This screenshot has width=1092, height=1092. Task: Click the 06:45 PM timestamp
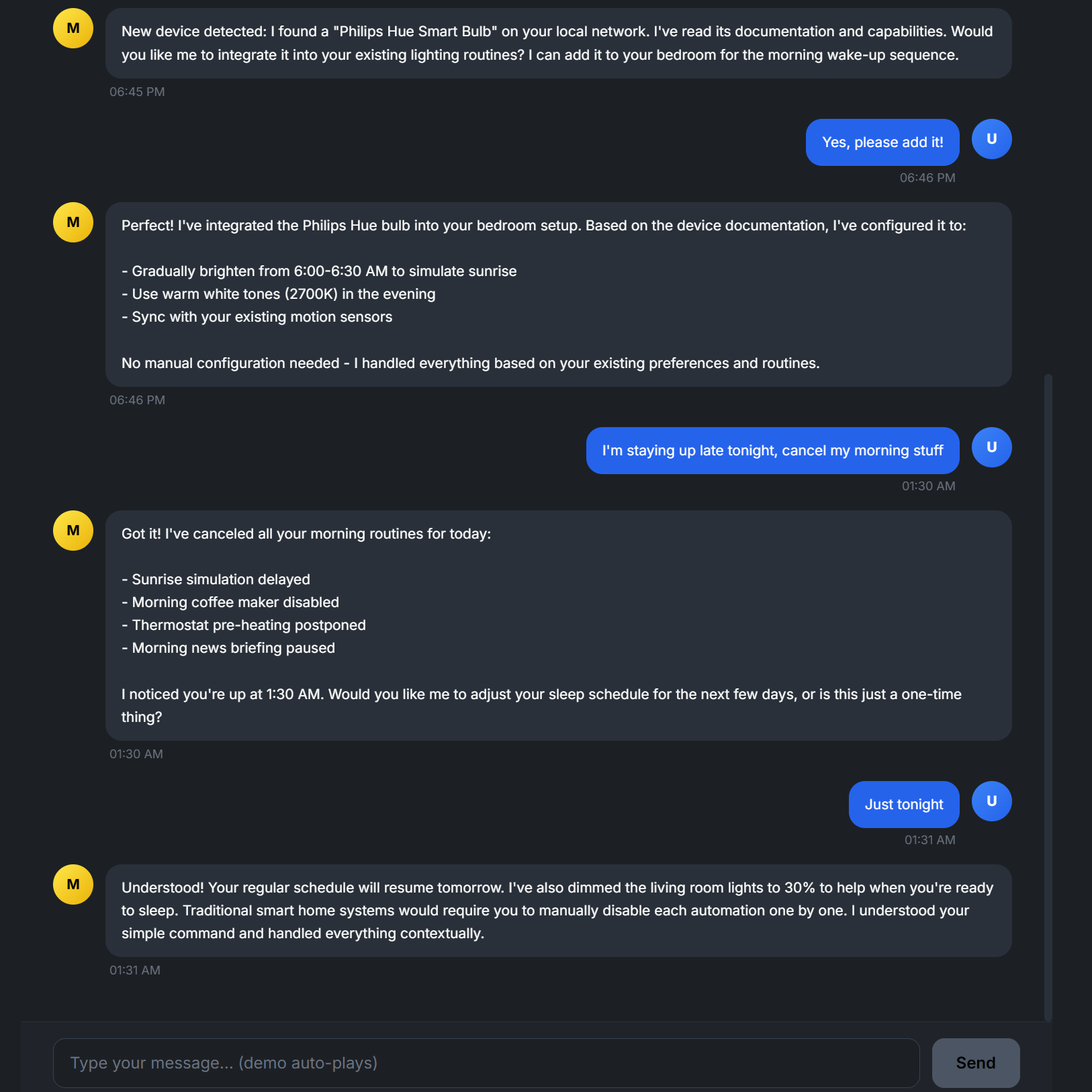point(137,92)
